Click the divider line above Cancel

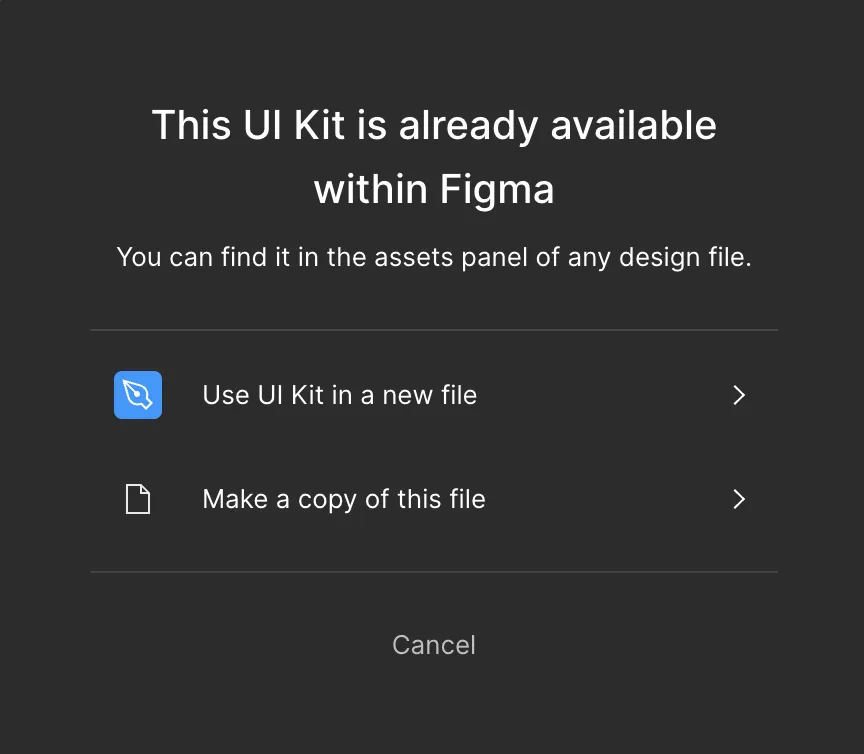click(434, 572)
